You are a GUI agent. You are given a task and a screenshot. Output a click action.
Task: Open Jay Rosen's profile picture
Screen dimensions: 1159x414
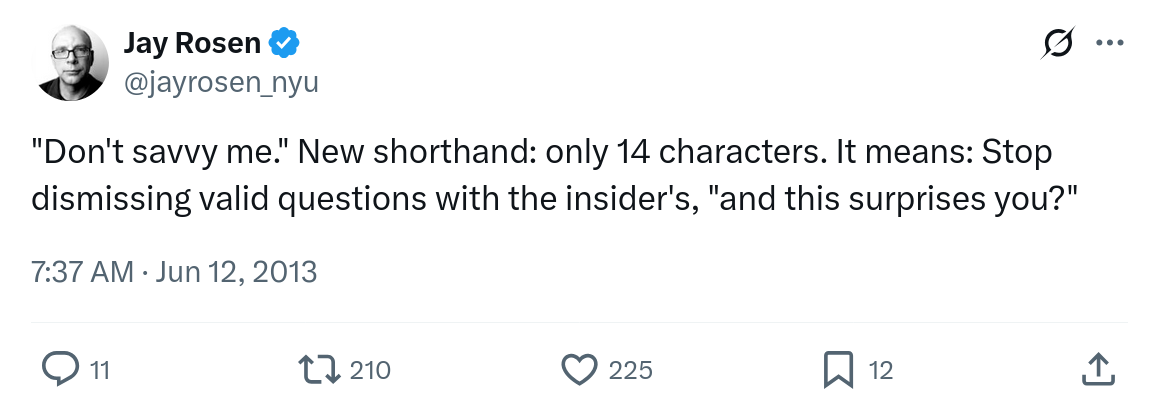tap(71, 62)
